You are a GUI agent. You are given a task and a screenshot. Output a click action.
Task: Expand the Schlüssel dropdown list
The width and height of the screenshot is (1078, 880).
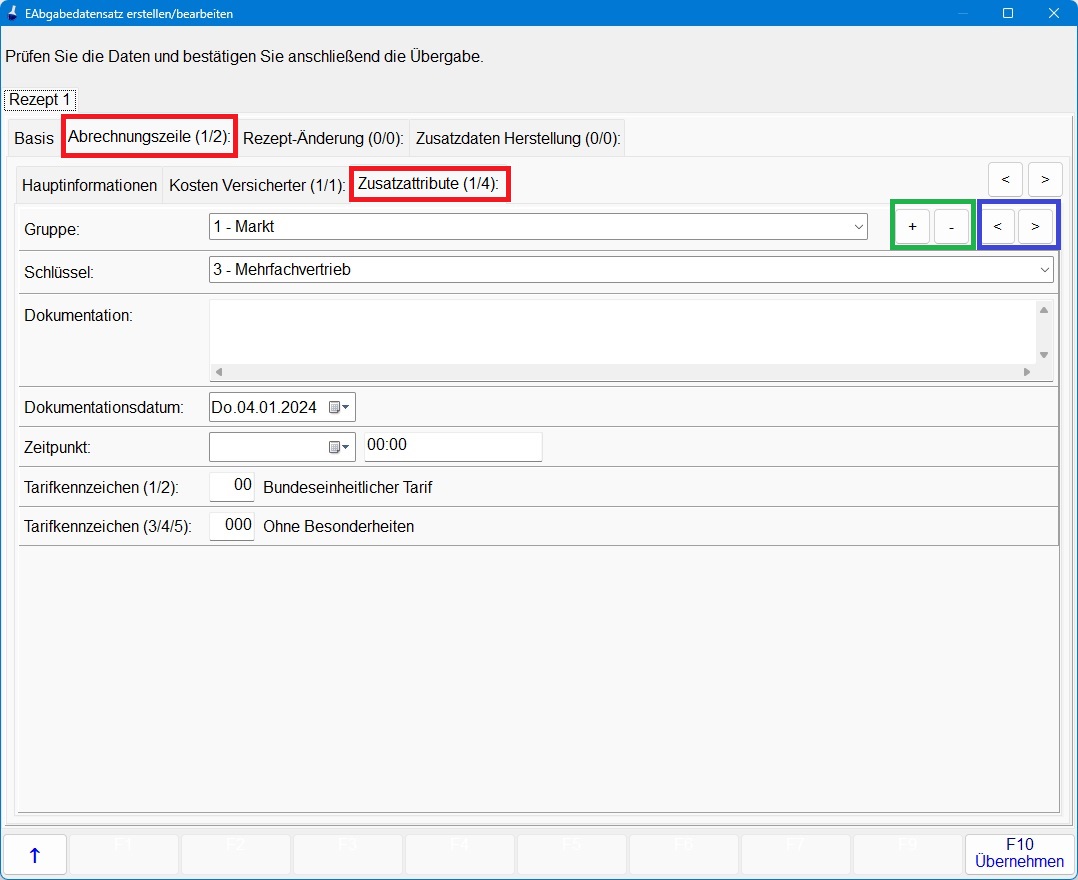click(1045, 269)
